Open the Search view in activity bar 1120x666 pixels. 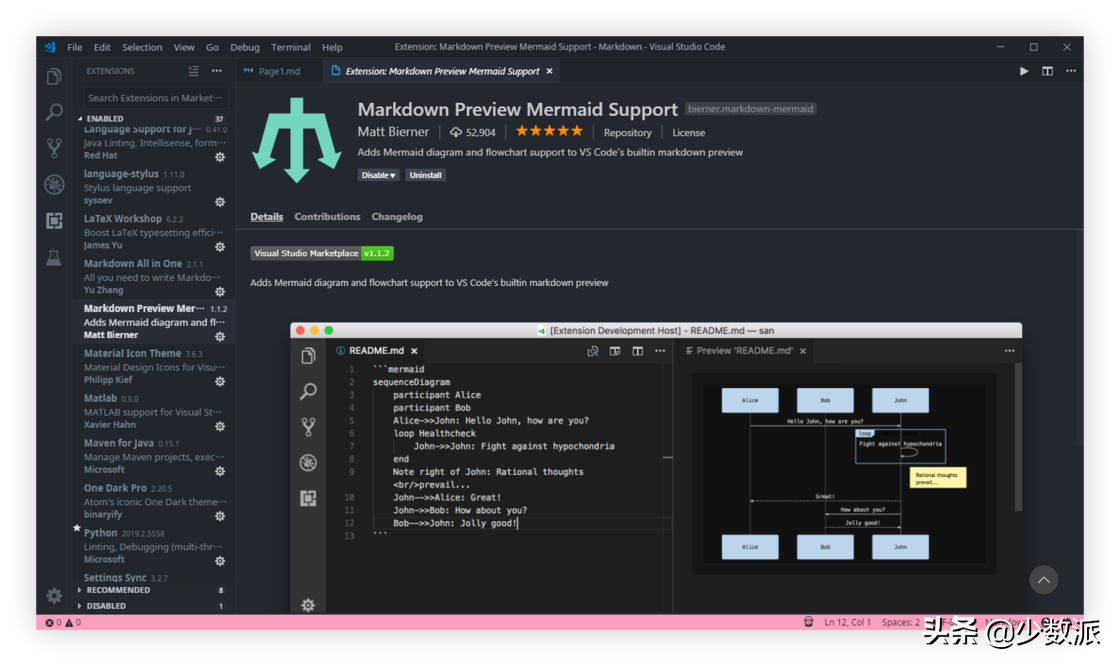tap(54, 112)
